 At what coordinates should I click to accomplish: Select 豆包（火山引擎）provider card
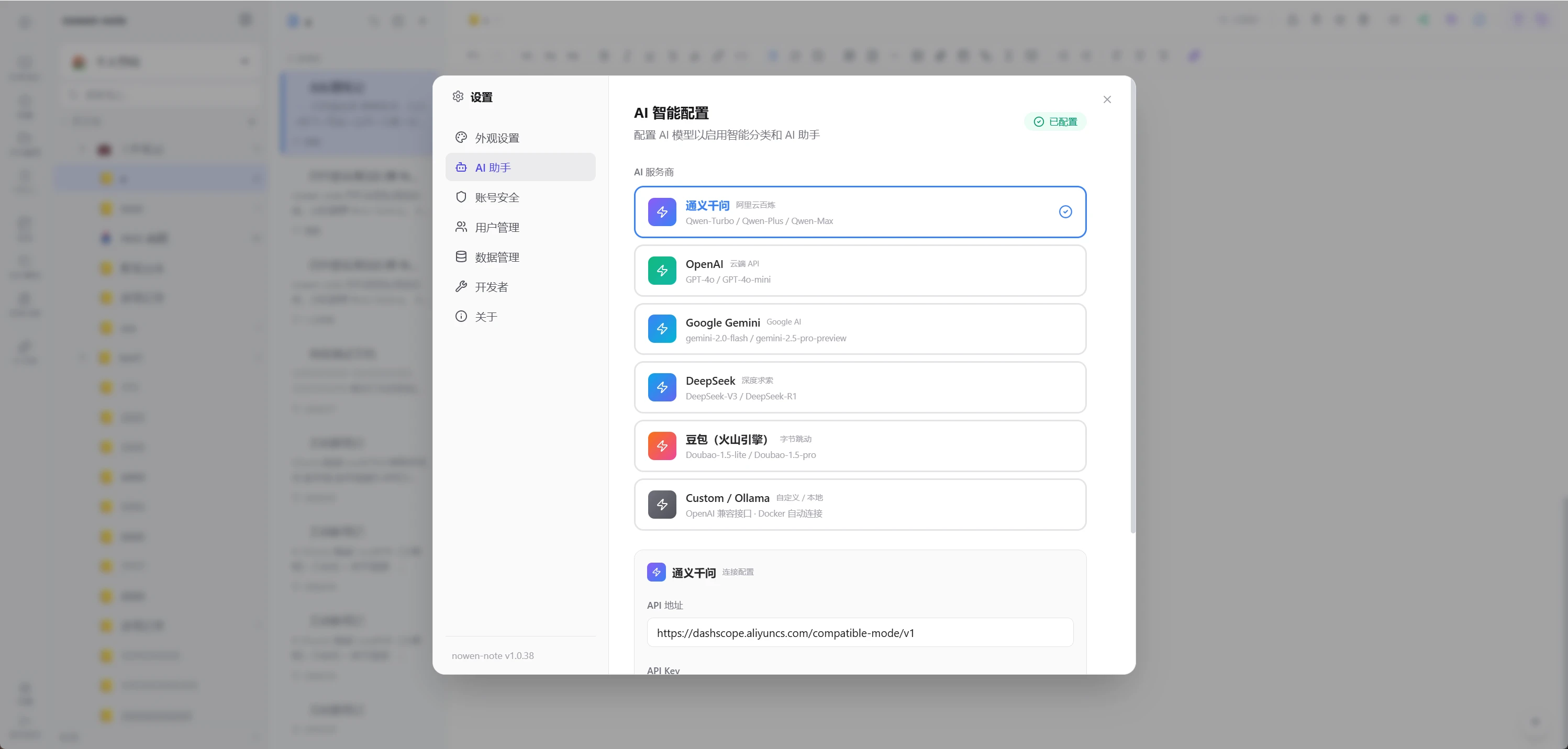point(860,446)
